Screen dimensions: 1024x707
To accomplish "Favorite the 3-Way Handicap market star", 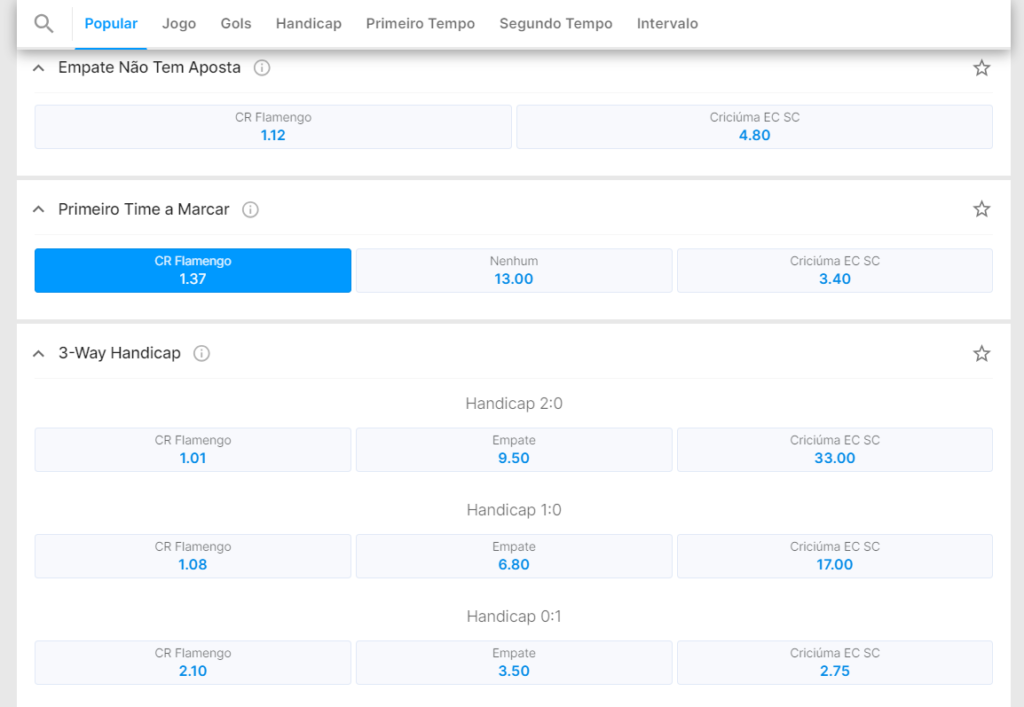I will (982, 353).
